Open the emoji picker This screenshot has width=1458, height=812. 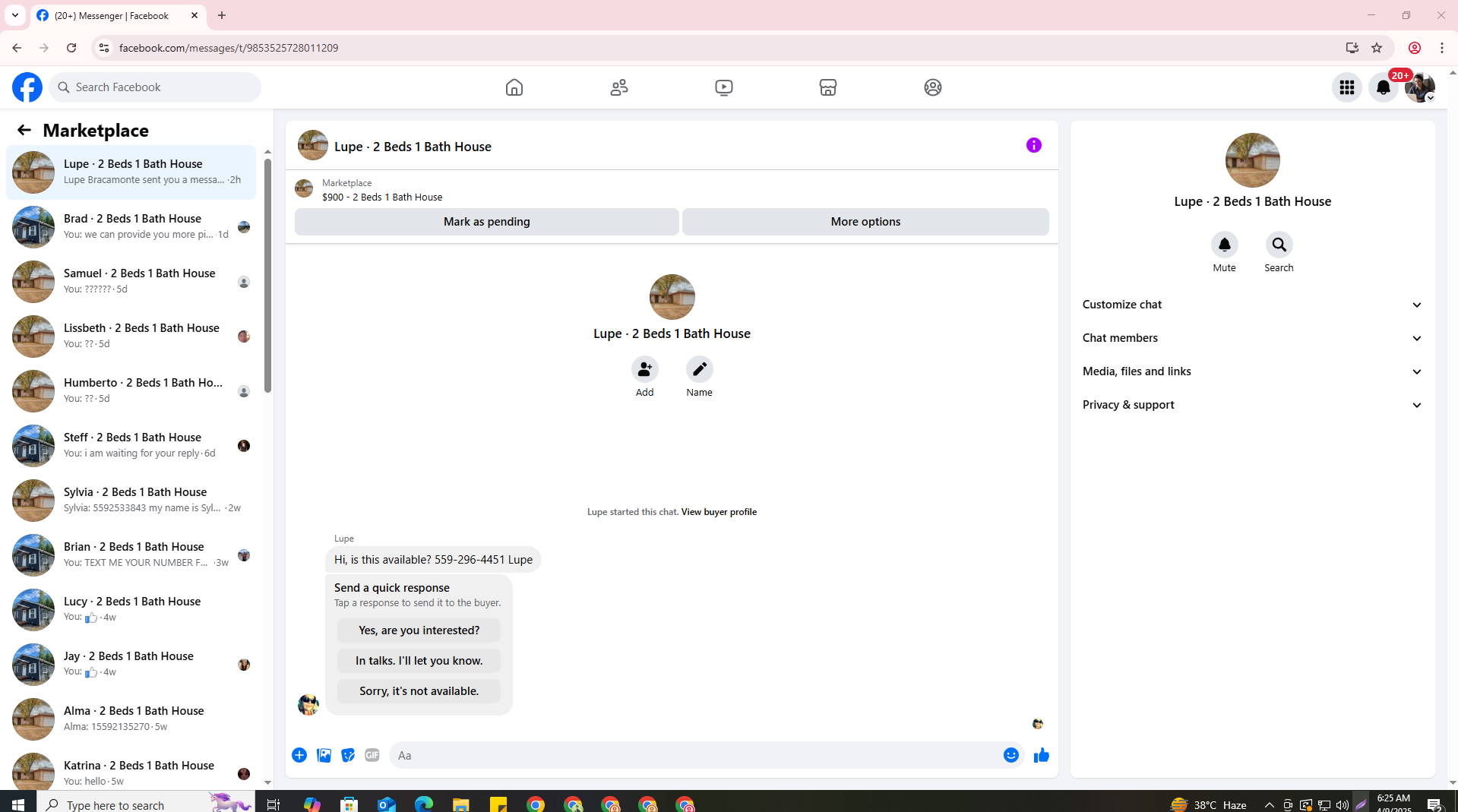tap(1010, 755)
